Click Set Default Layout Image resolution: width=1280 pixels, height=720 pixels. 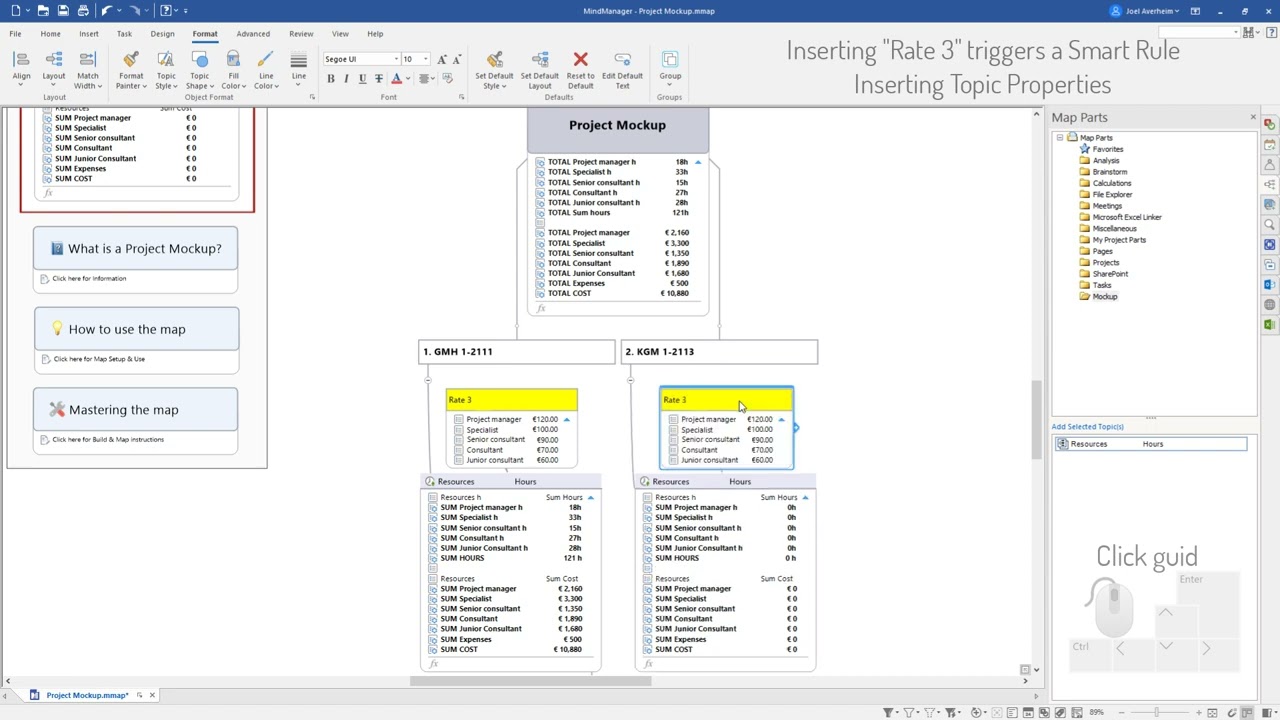[x=540, y=70]
